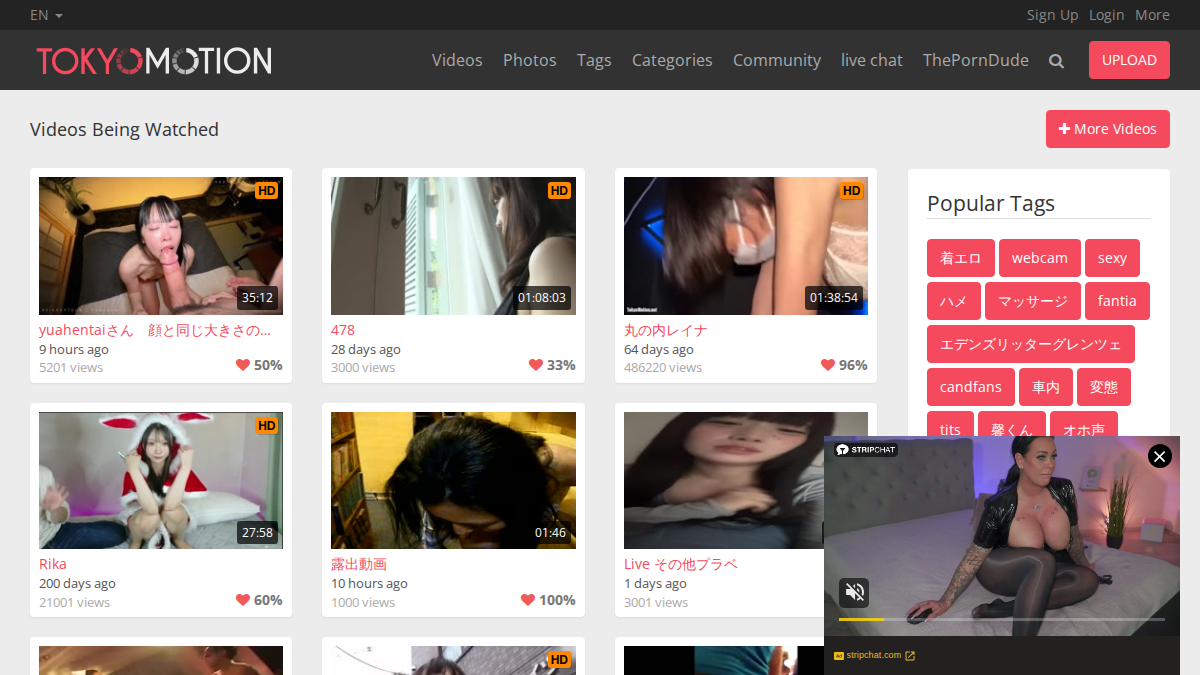The width and height of the screenshot is (1200, 675).
Task: Go to the Photos section
Action: pyautogui.click(x=530, y=60)
